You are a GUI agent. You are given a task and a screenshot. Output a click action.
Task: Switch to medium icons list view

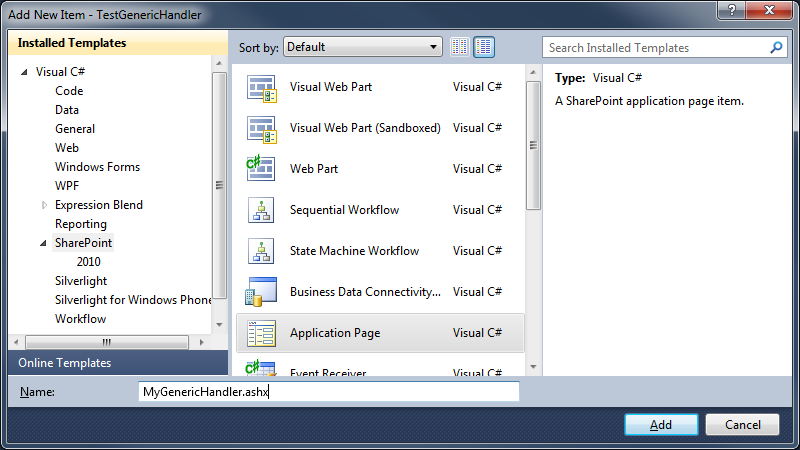pos(484,47)
